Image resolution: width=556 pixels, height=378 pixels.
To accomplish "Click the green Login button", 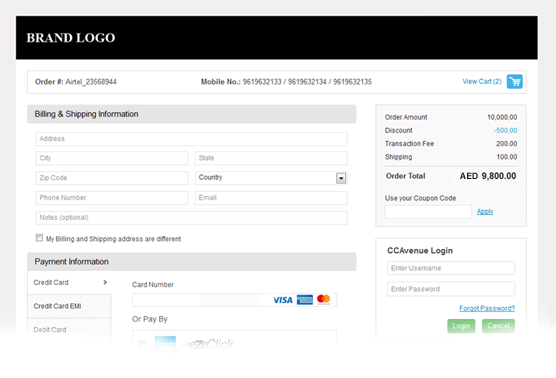I will [x=461, y=326].
